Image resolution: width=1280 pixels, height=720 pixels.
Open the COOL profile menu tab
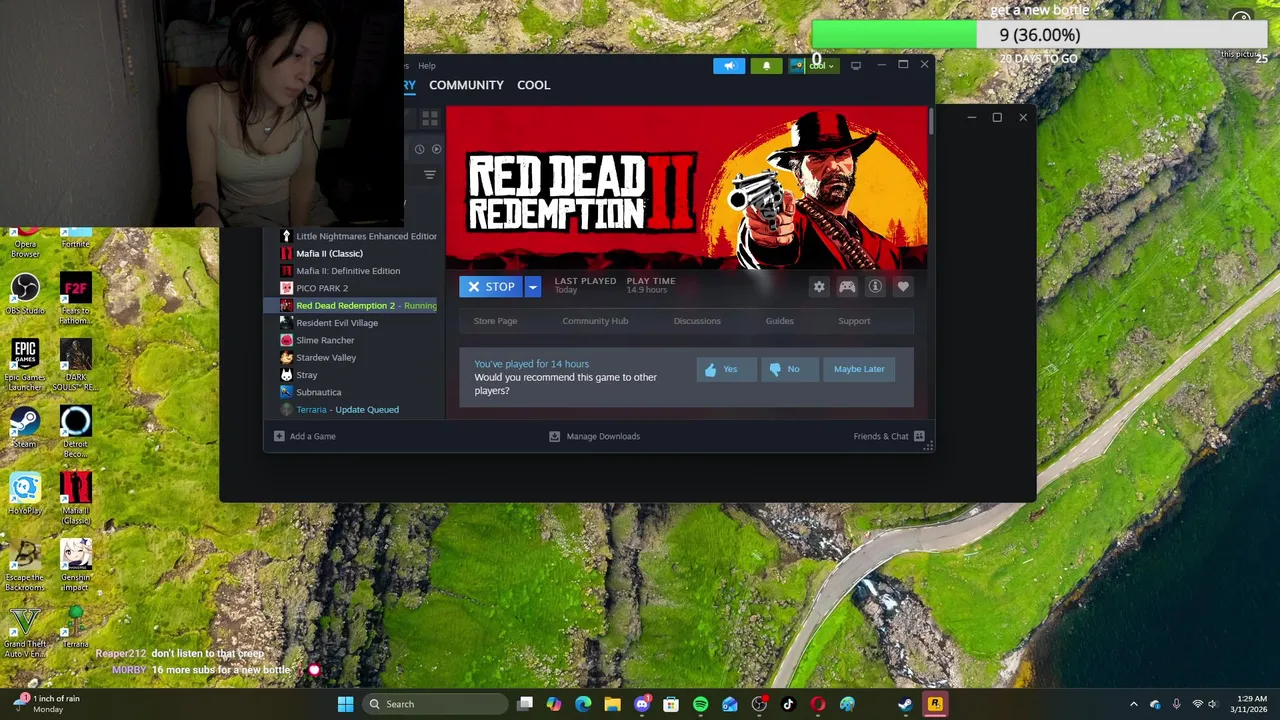coord(533,85)
